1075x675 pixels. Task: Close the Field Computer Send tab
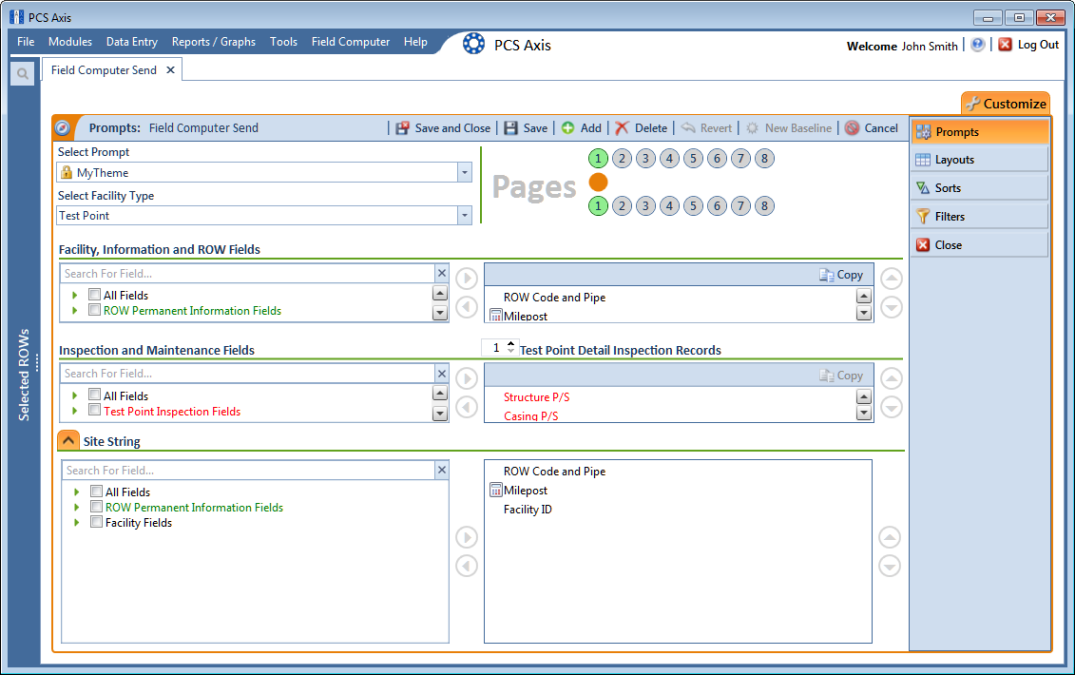pyautogui.click(x=171, y=70)
